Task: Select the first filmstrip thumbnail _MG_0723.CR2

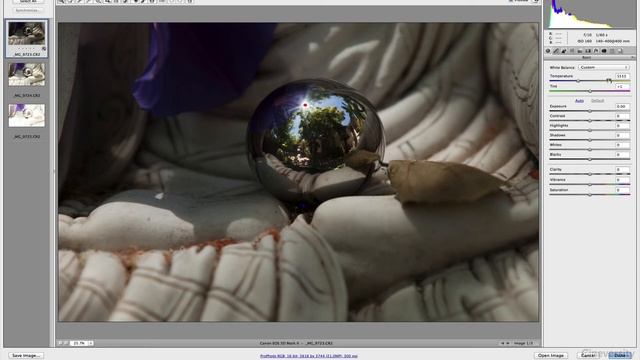Action: tap(27, 33)
